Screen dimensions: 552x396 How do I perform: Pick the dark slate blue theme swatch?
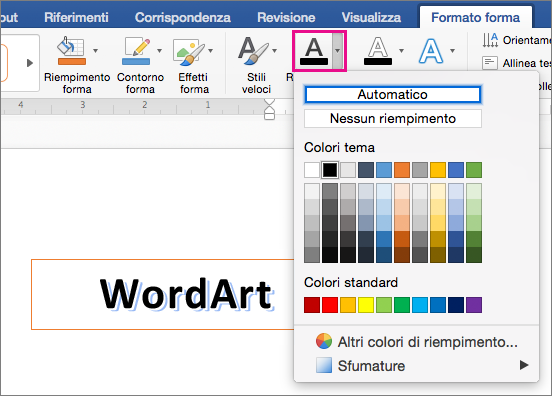[366, 170]
